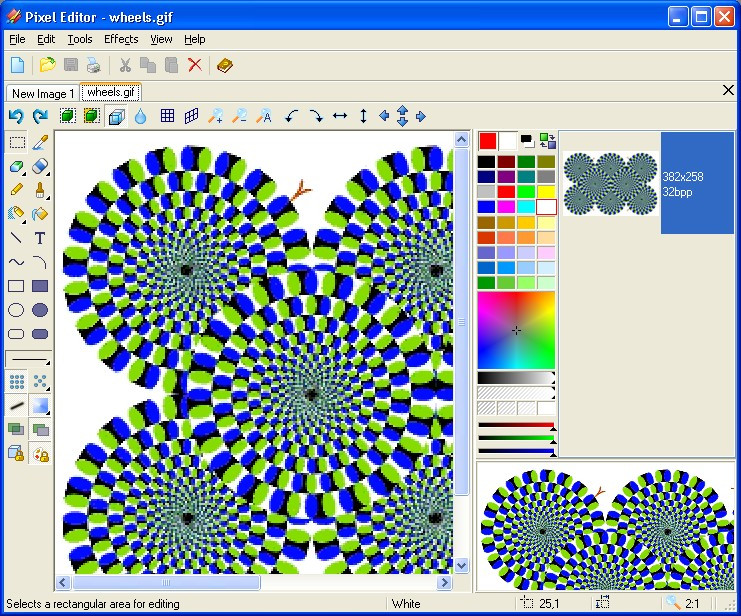Toggle the 3D transparent cube button
The image size is (741, 616).
[x=116, y=116]
